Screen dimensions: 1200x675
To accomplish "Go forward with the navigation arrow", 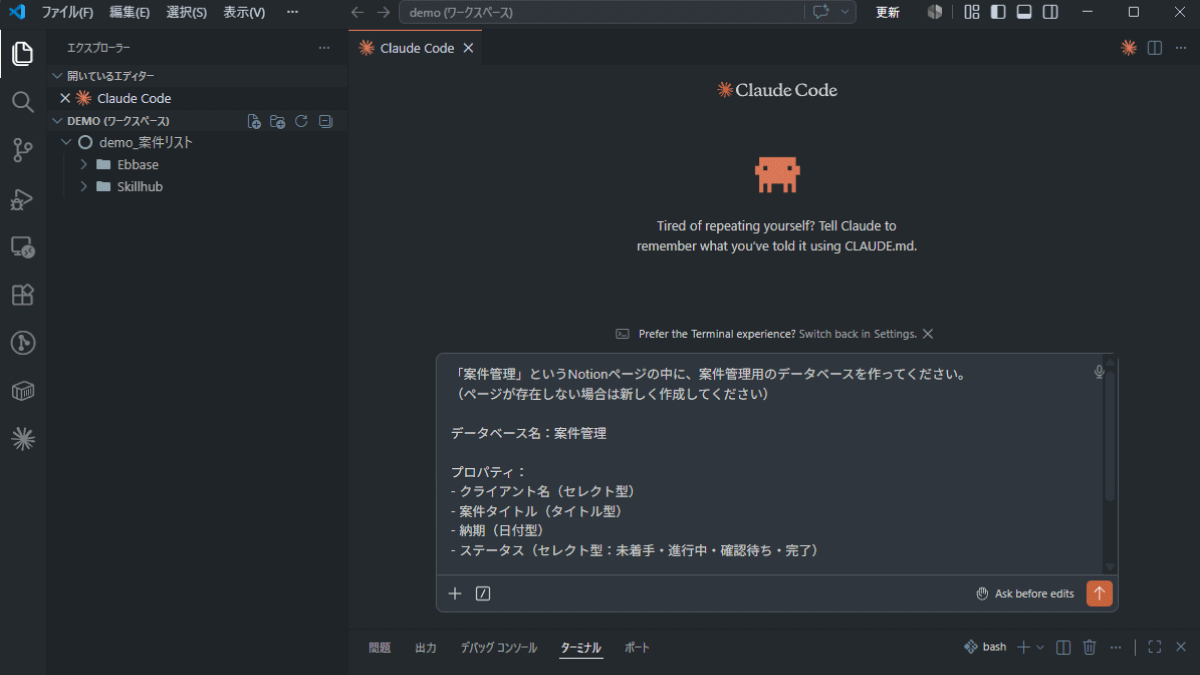I will [383, 12].
